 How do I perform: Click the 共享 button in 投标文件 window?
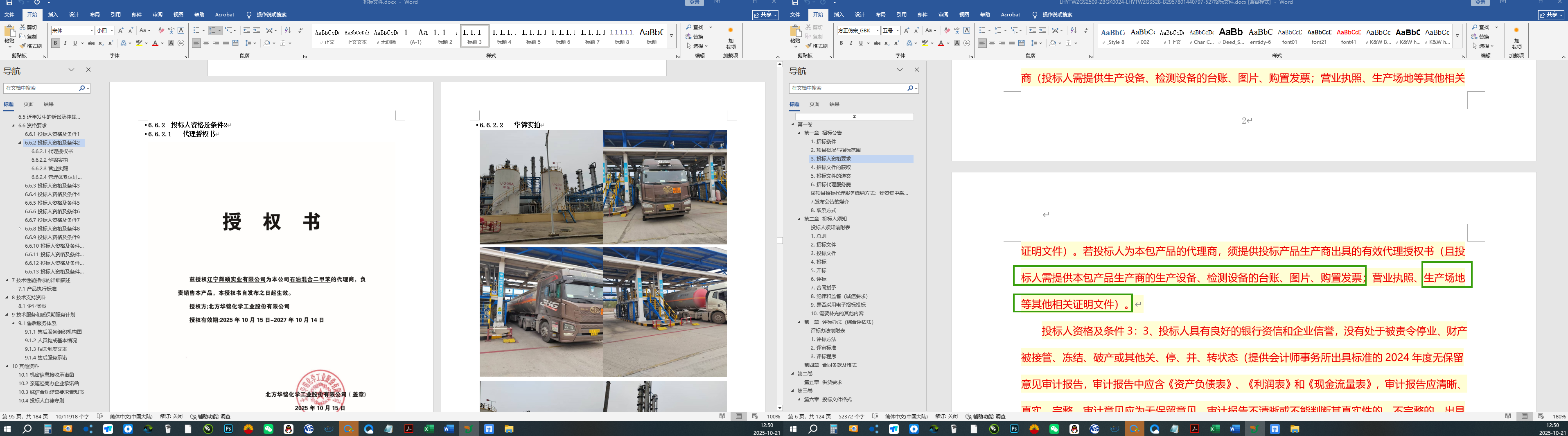(x=765, y=15)
